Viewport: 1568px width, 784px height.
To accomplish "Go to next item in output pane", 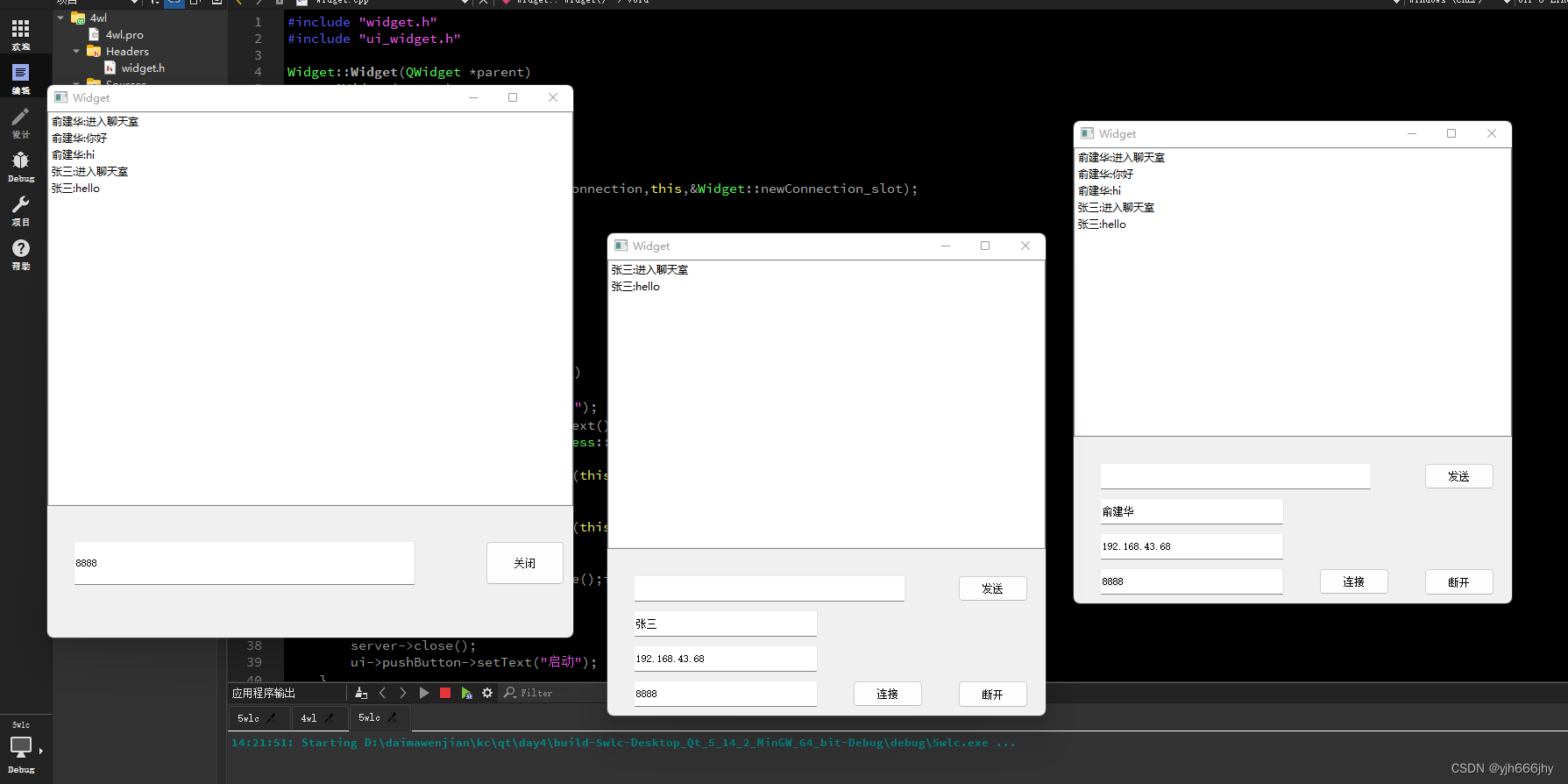I will 403,693.
